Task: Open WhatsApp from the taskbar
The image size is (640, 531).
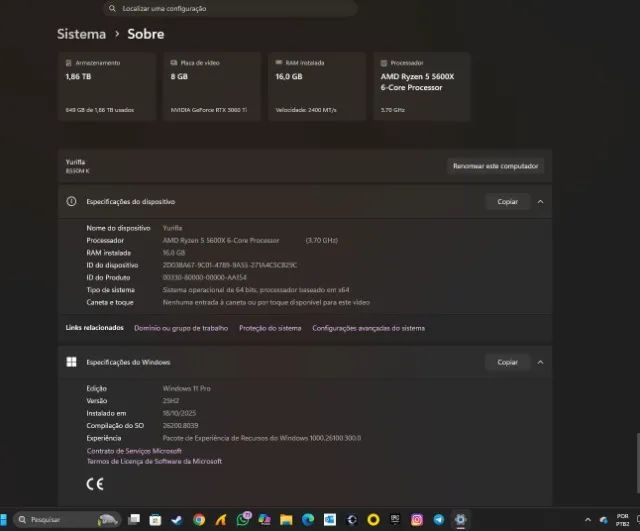Action: [243, 520]
